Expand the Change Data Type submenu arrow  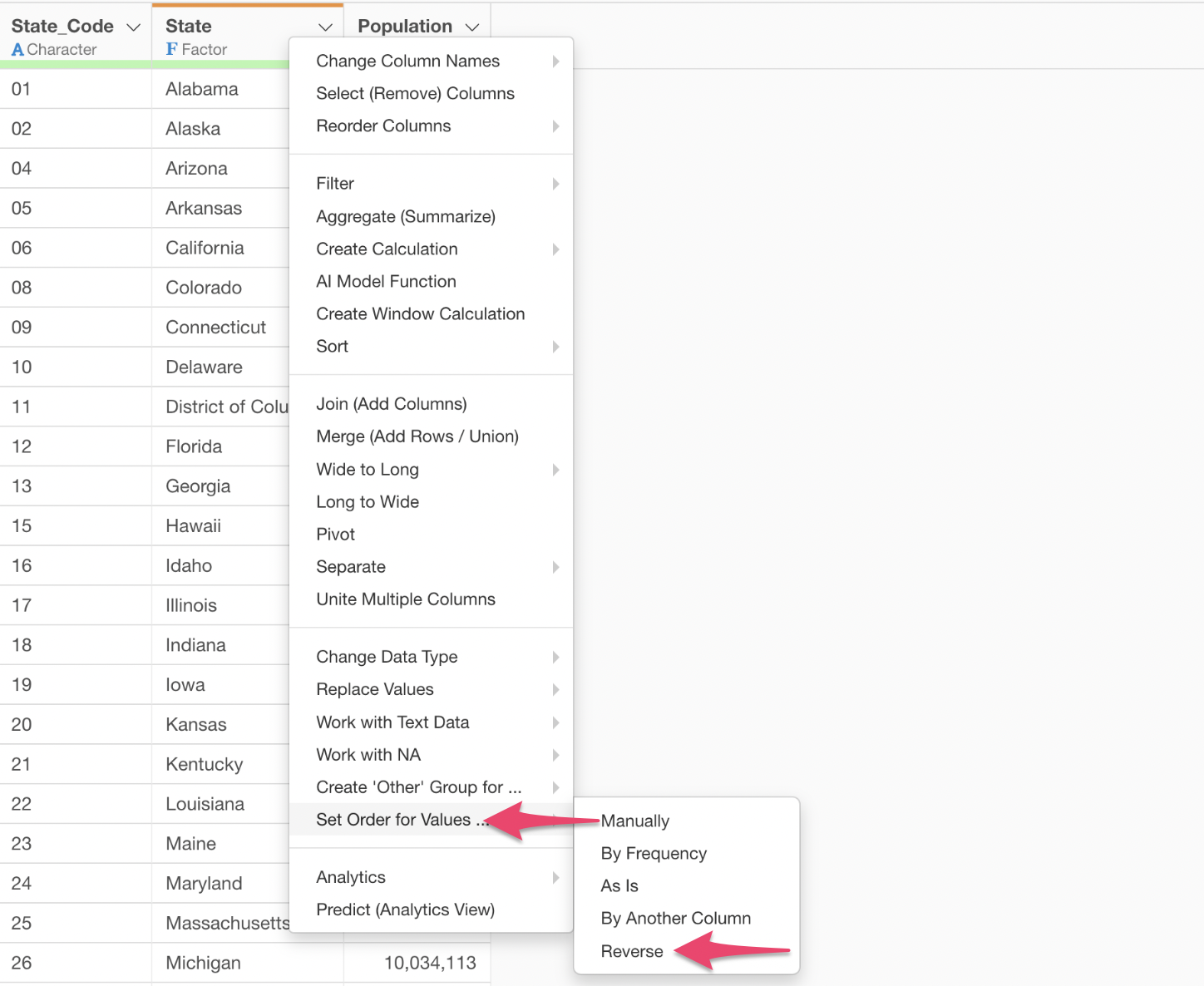coord(555,658)
